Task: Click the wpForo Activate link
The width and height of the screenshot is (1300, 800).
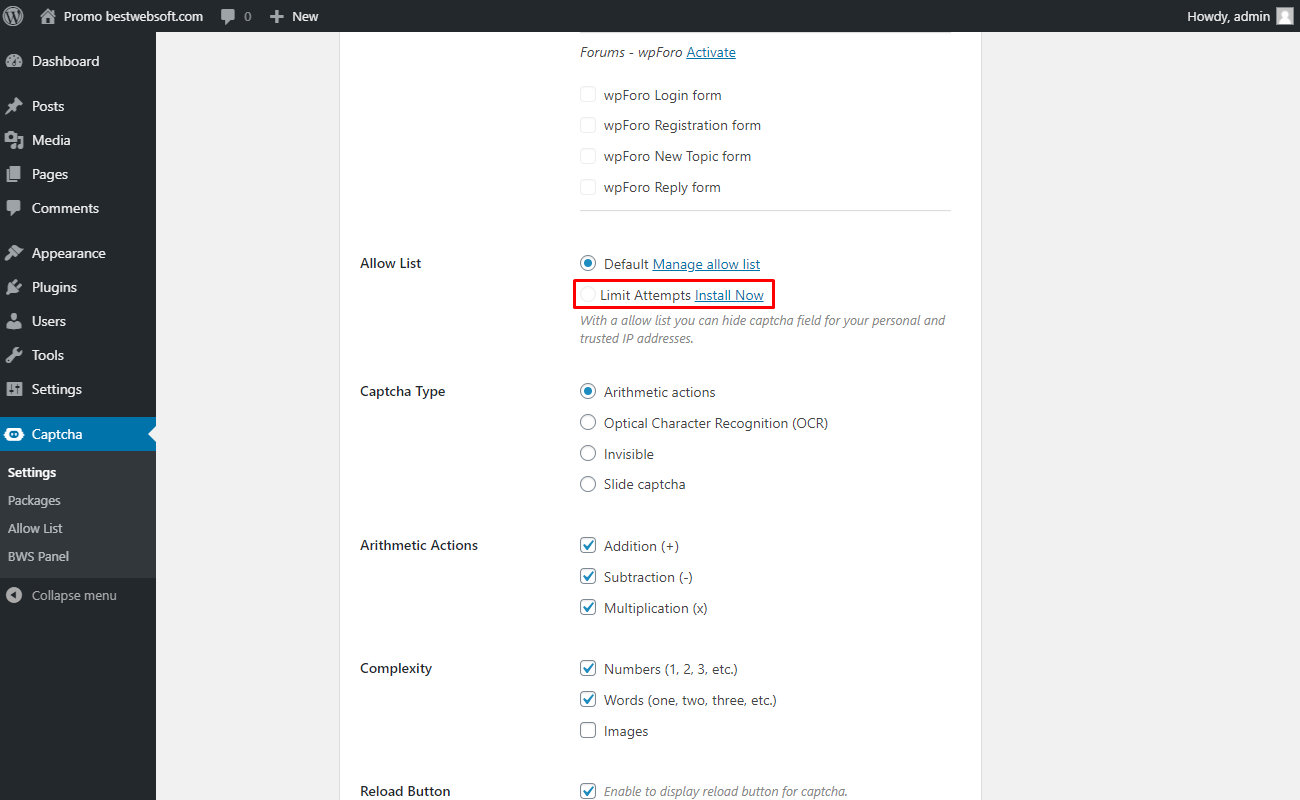Action: (711, 52)
